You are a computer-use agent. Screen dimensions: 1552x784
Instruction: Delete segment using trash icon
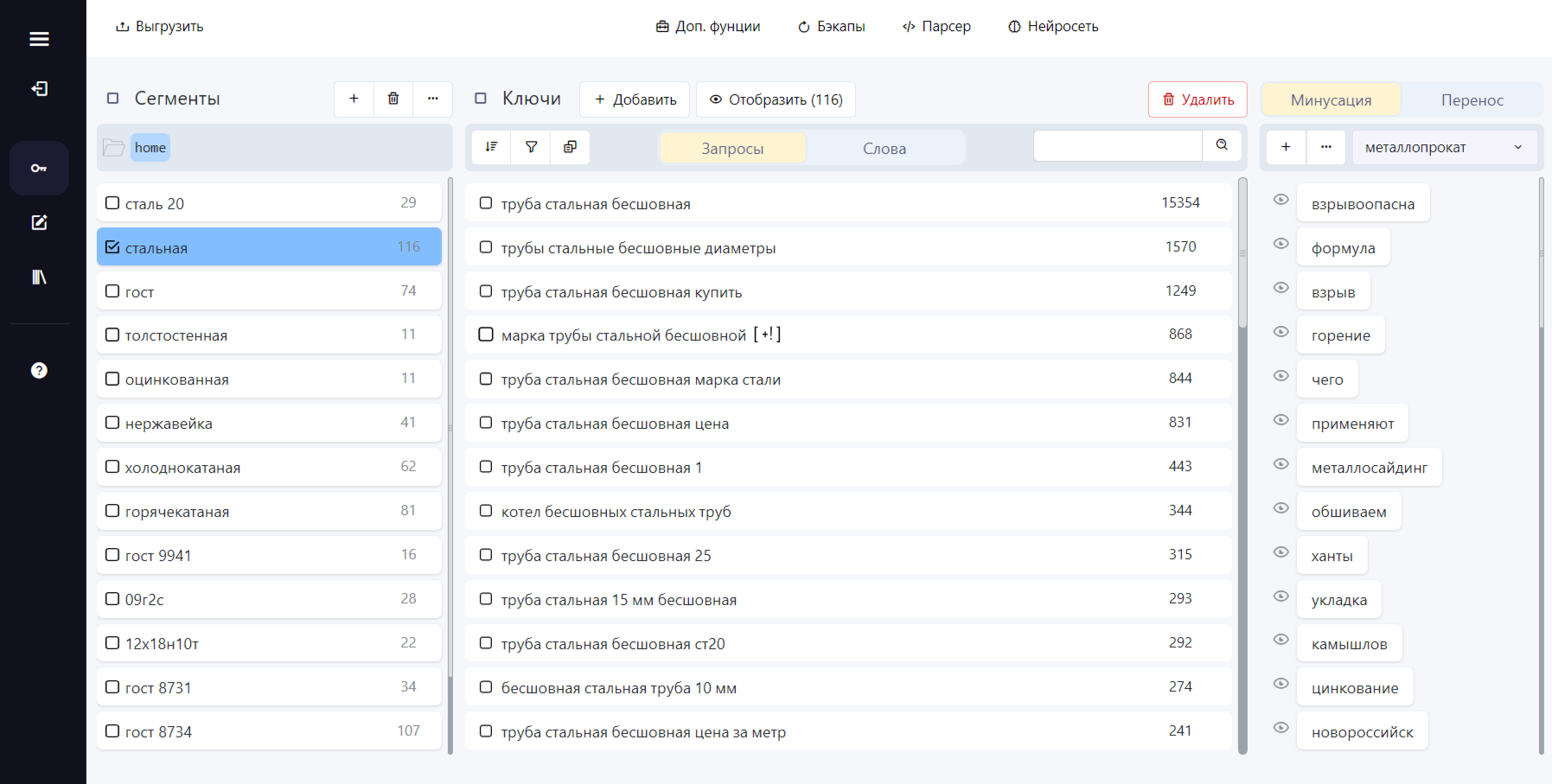(393, 99)
